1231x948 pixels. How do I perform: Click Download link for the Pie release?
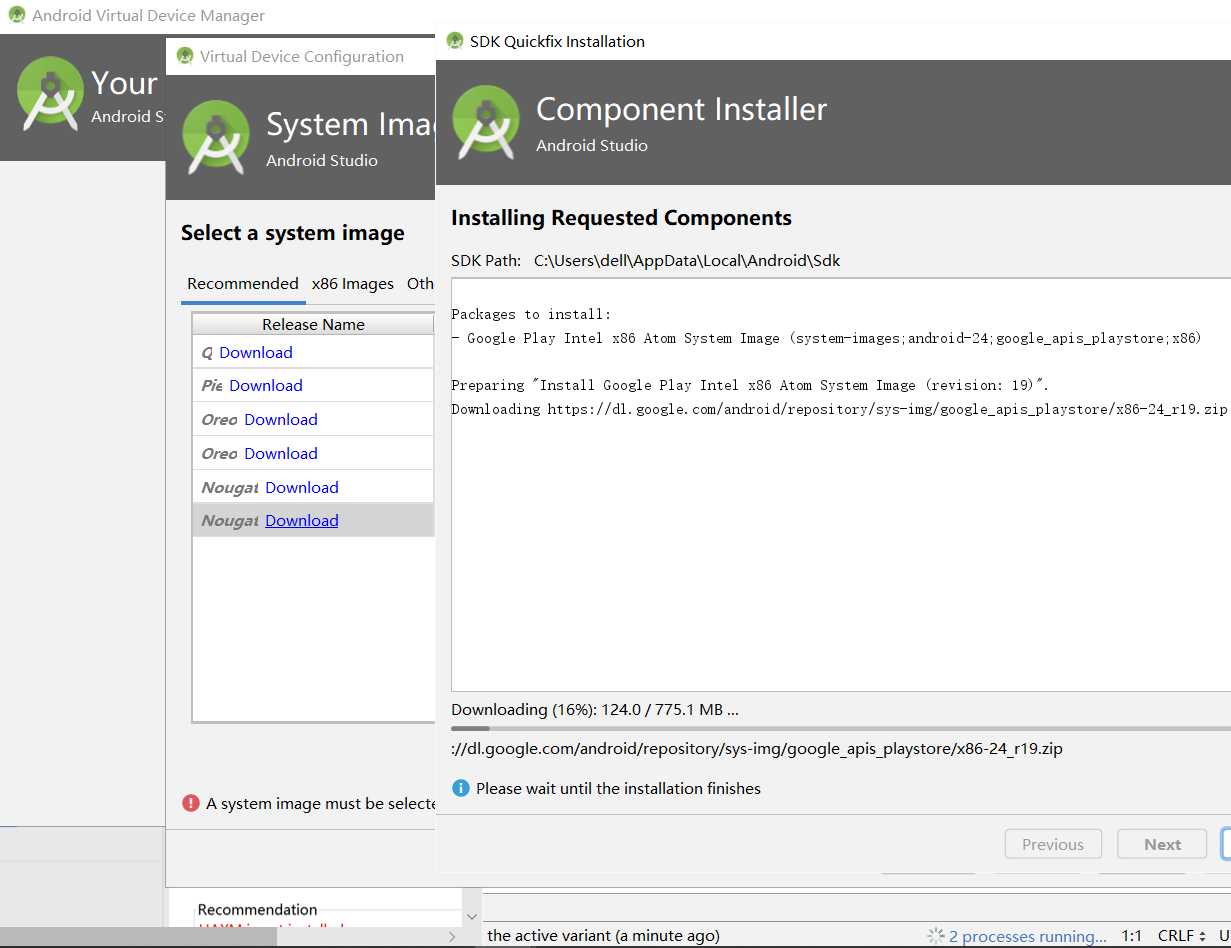click(266, 385)
